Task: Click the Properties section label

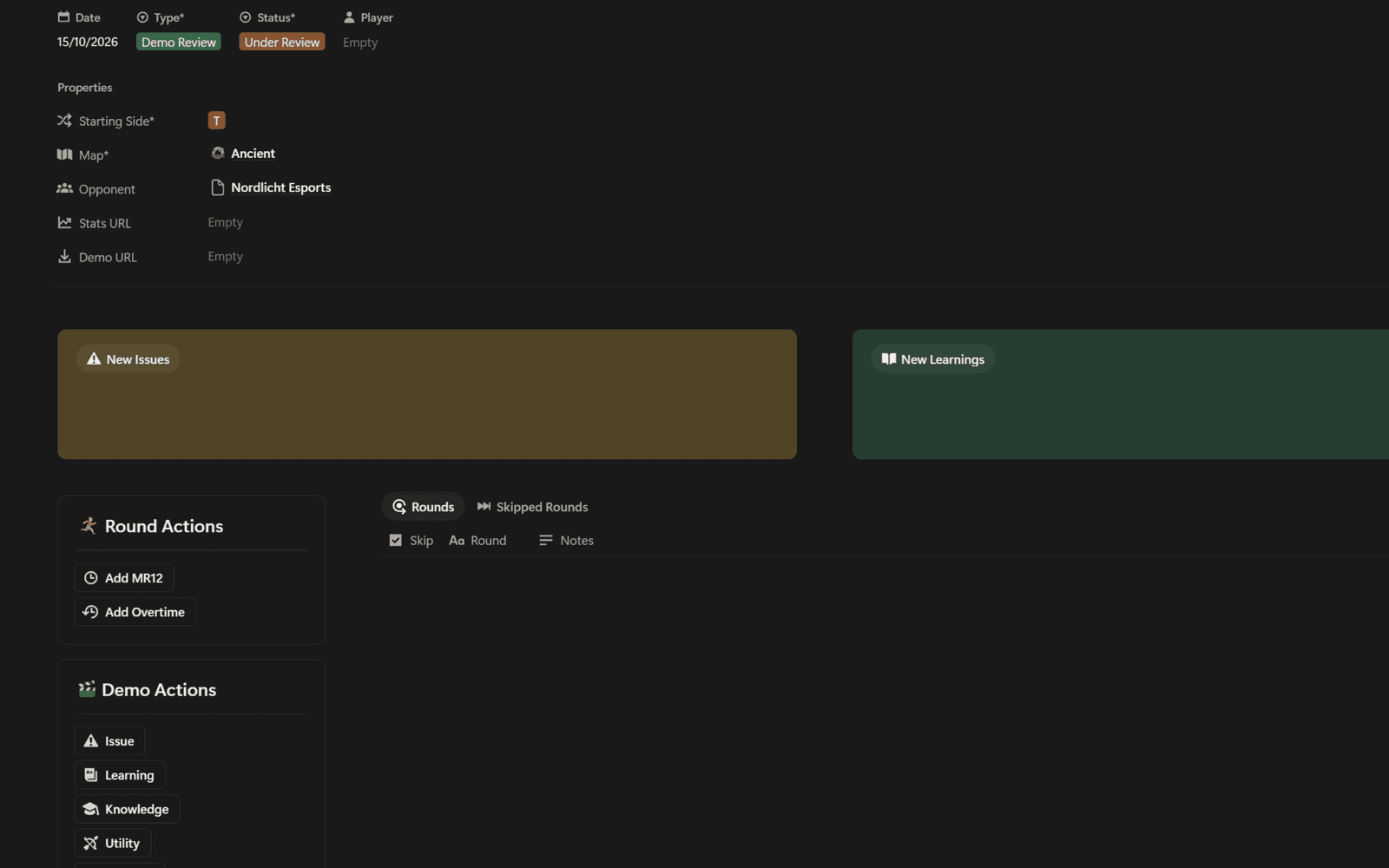Action: tap(85, 88)
